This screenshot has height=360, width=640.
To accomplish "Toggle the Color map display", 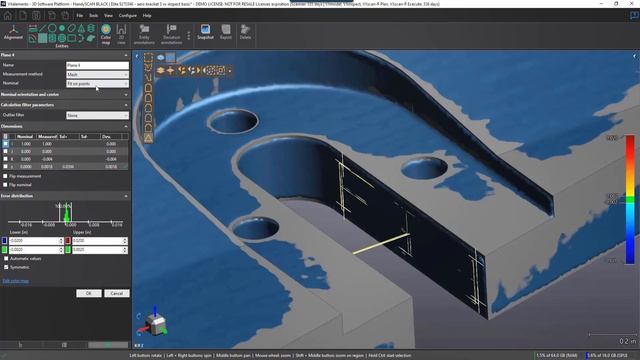I will (106, 33).
